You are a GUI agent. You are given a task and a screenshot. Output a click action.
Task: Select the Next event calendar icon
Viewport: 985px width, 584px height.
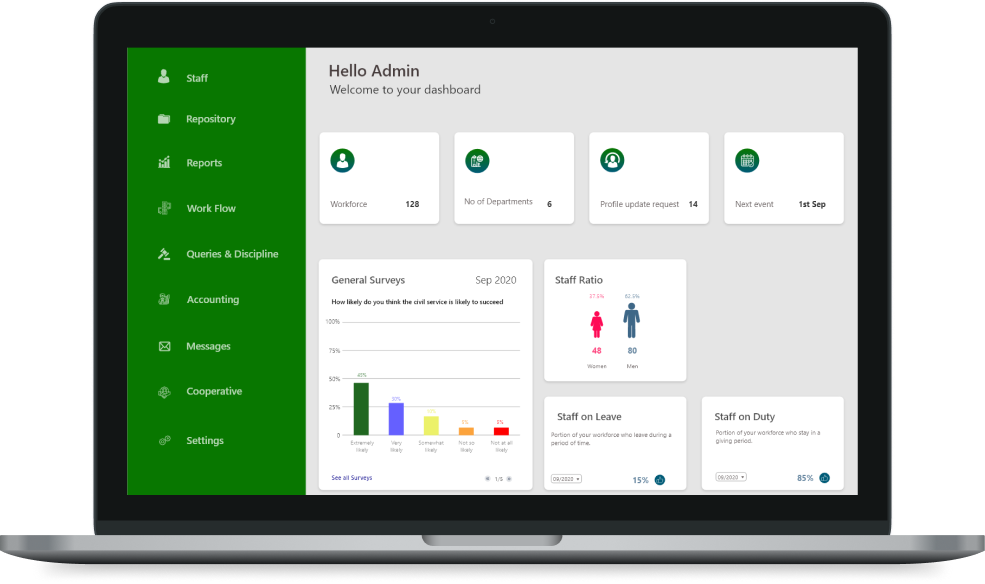[x=748, y=160]
